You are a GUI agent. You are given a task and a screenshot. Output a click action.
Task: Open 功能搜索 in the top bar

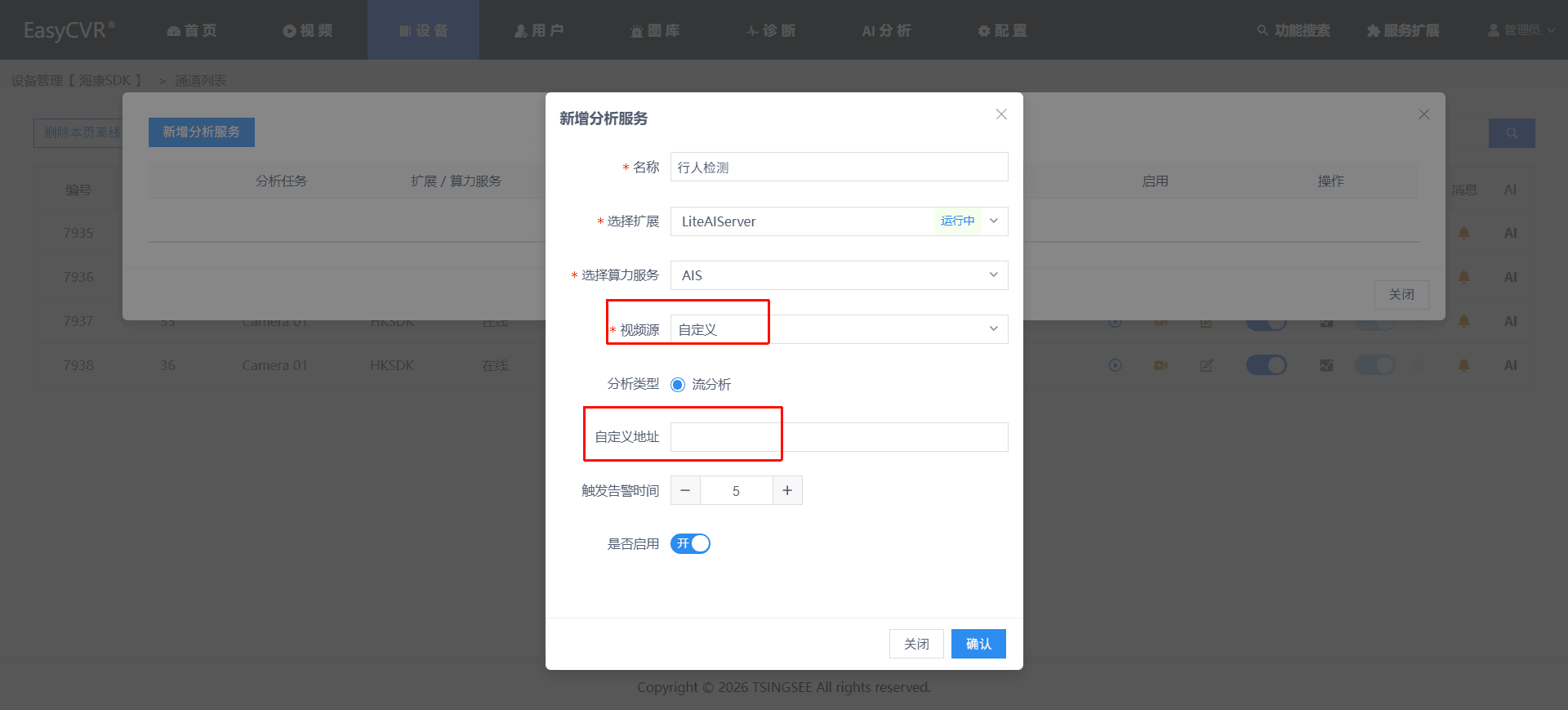click(1294, 30)
